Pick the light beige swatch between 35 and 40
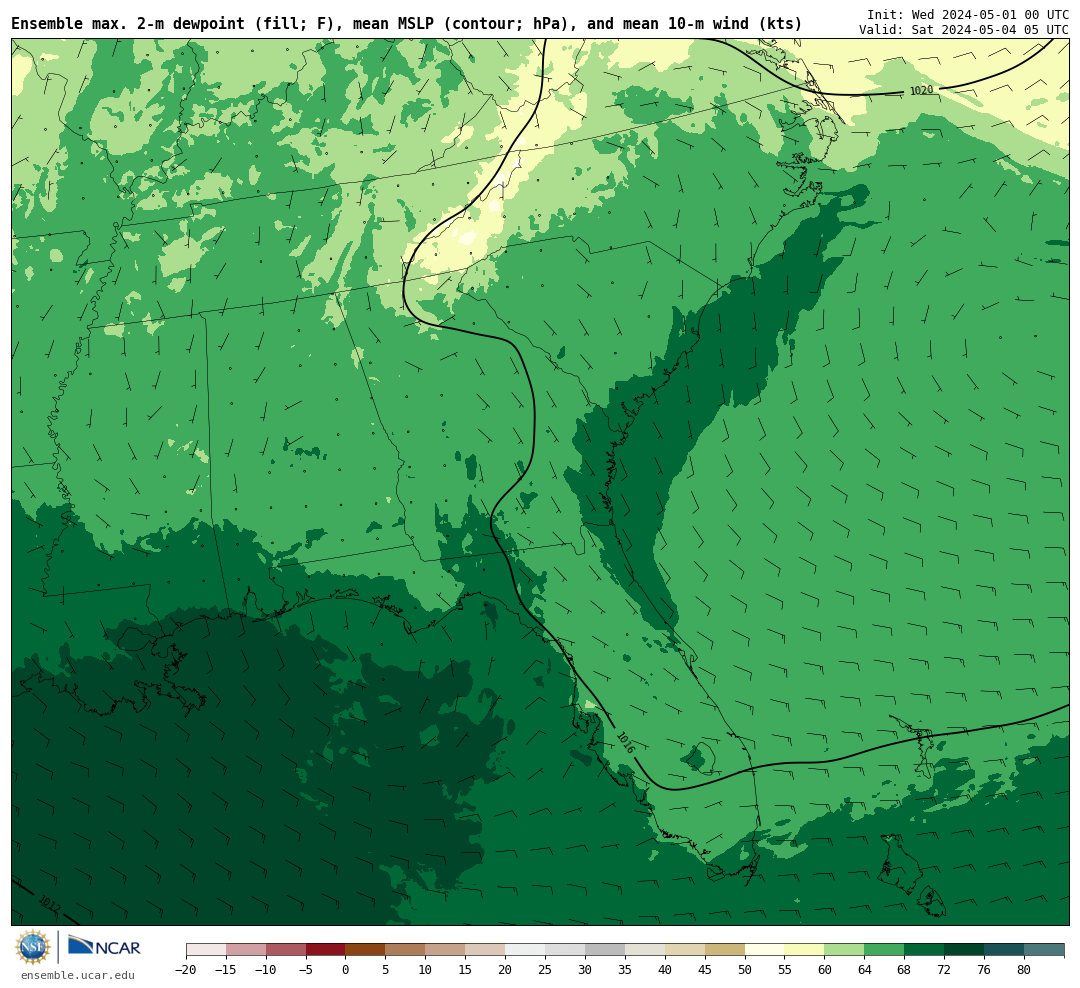The height and width of the screenshot is (988, 1080). tap(645, 950)
